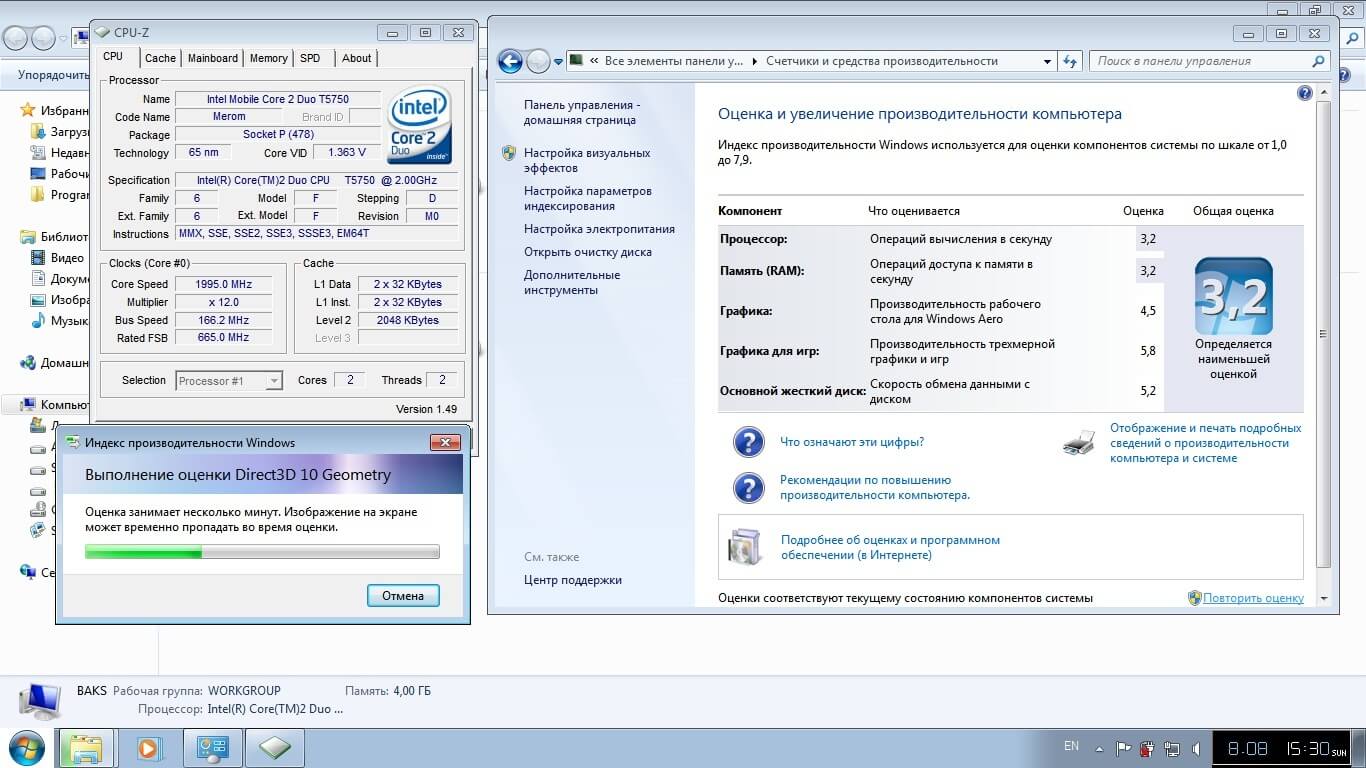Expand the address bar history dropdown
1366x768 pixels.
click(1047, 61)
